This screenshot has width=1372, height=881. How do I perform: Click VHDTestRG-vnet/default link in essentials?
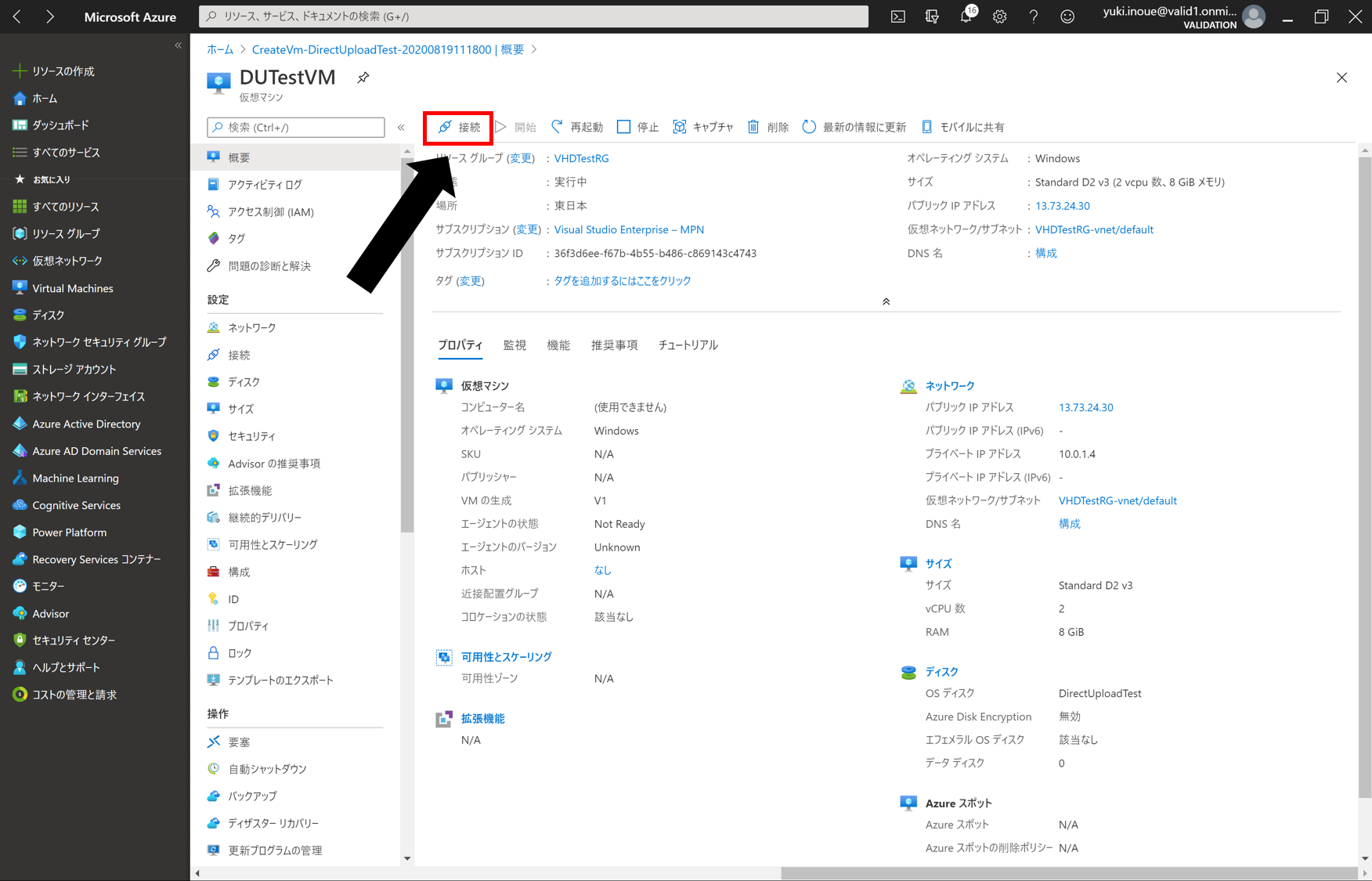tap(1094, 229)
